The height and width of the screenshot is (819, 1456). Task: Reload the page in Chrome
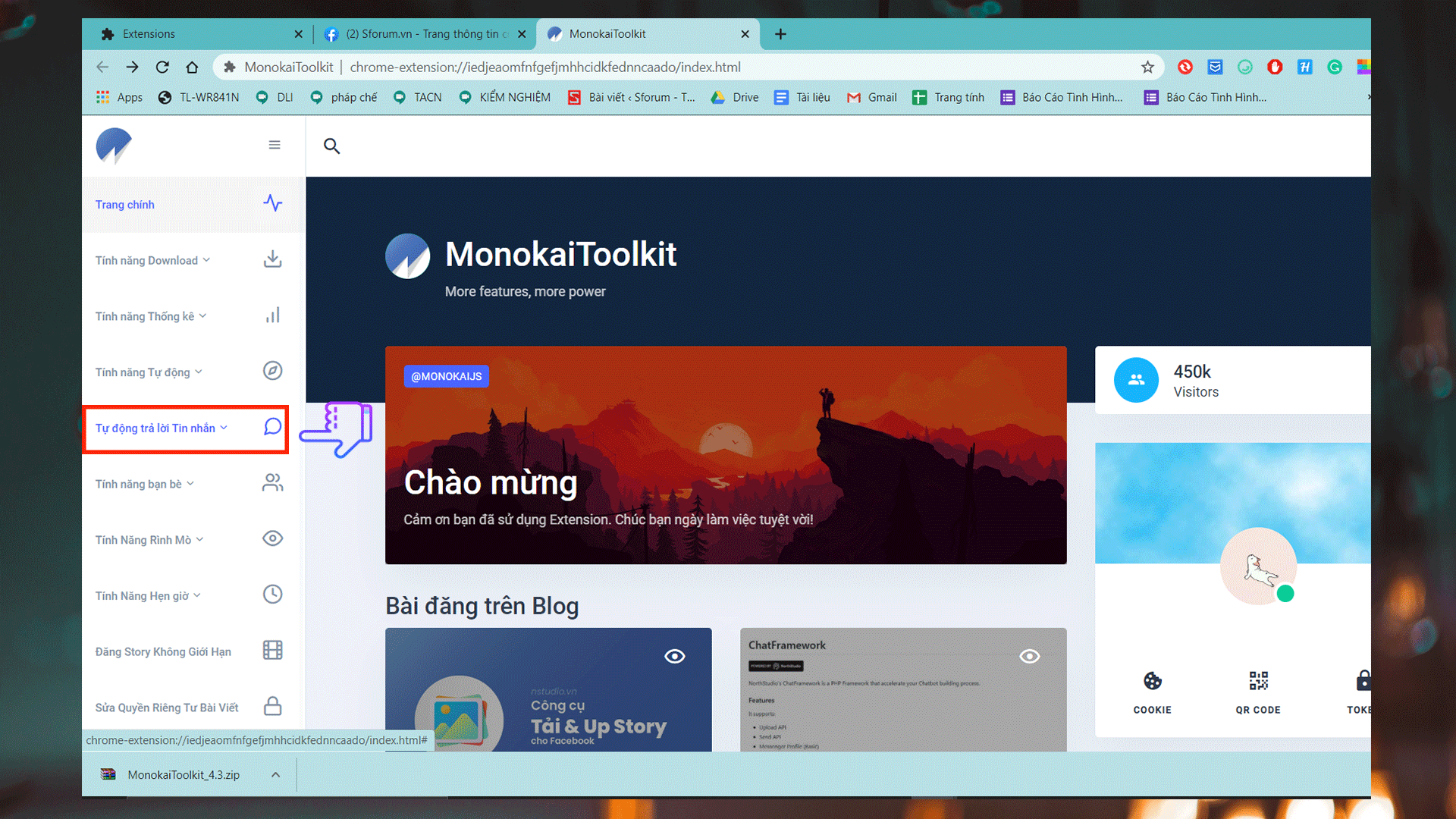point(162,67)
